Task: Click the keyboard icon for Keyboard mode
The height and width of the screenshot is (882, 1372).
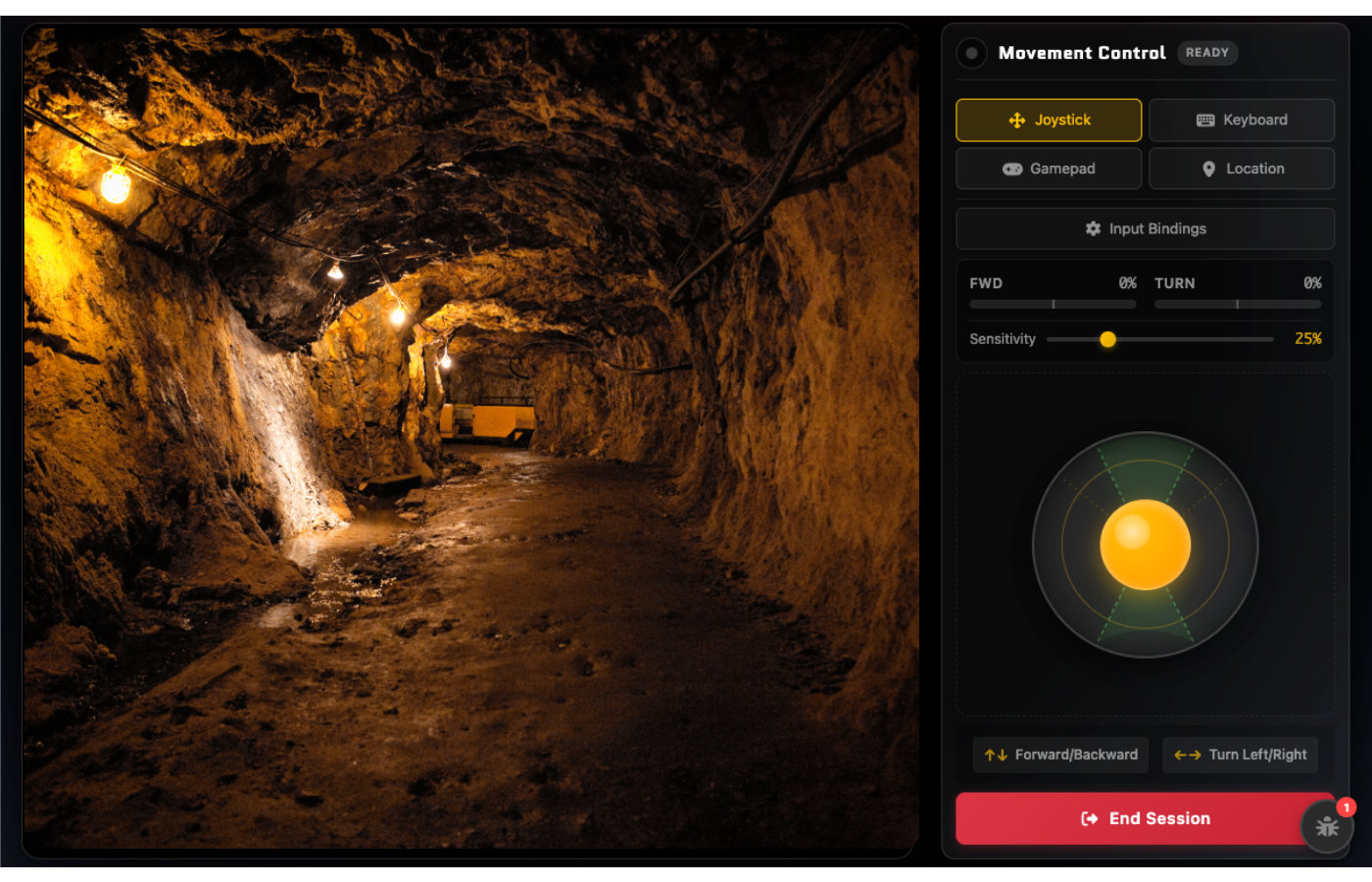Action: [1205, 120]
